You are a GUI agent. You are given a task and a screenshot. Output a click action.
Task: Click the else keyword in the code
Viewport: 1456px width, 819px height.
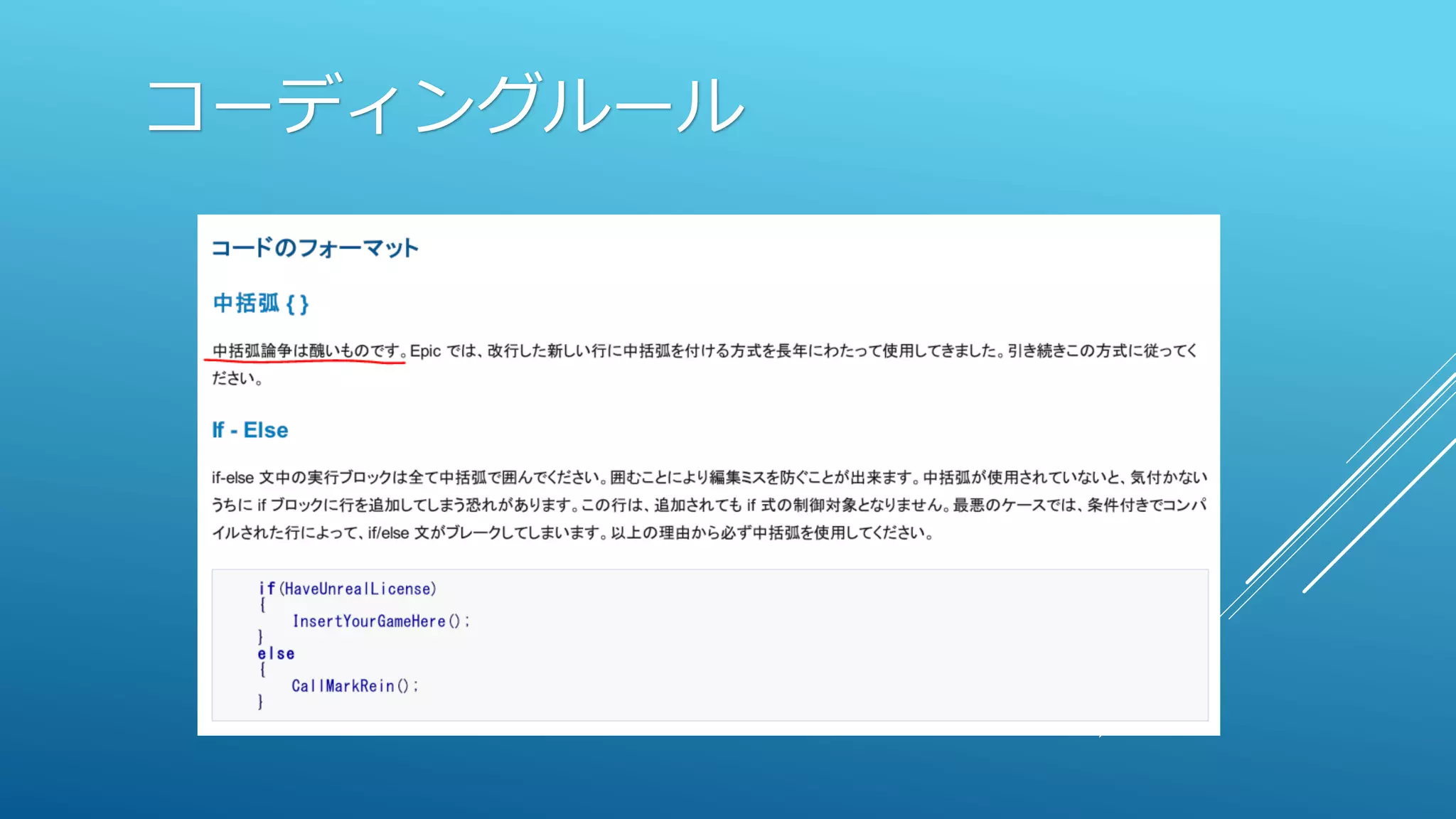pos(276,653)
